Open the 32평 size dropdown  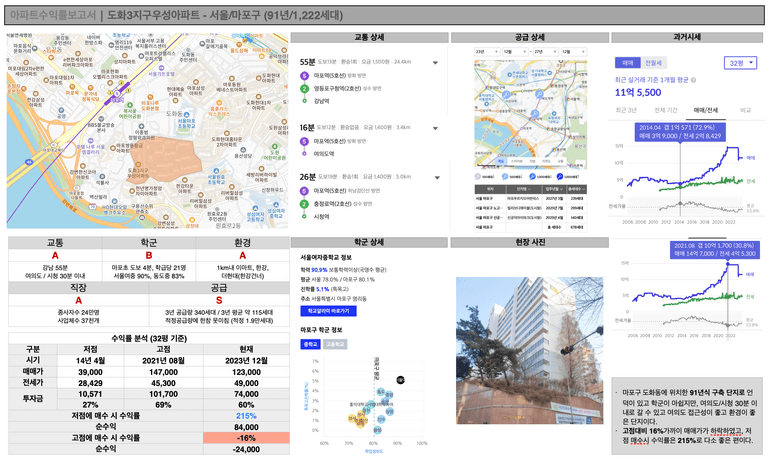[740, 63]
